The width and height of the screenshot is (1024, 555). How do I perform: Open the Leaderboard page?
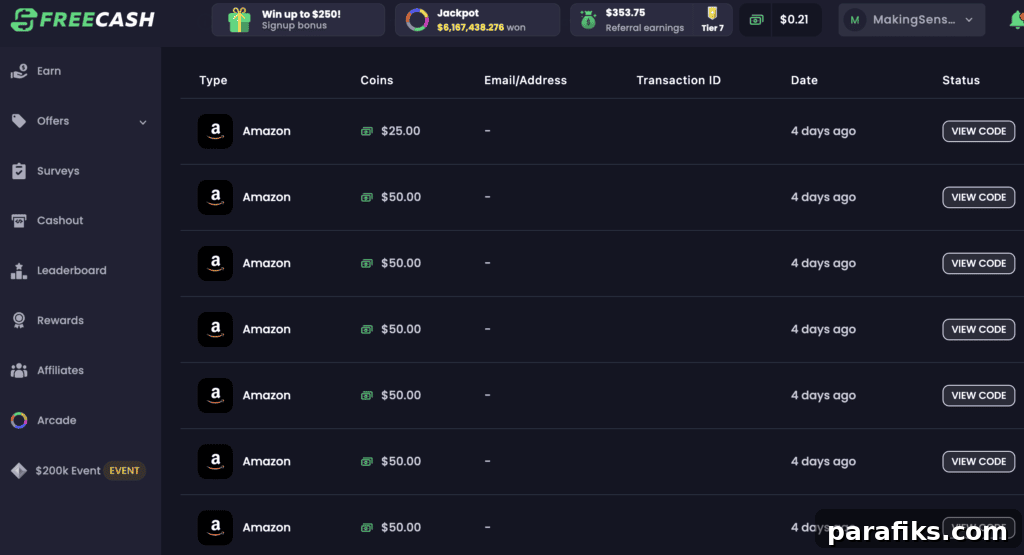72,270
